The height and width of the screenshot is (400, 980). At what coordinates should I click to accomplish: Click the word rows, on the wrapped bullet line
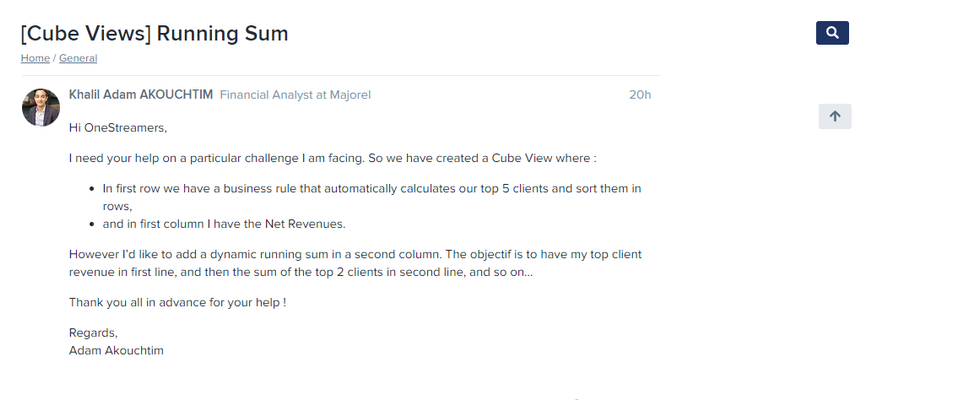[x=118, y=206]
